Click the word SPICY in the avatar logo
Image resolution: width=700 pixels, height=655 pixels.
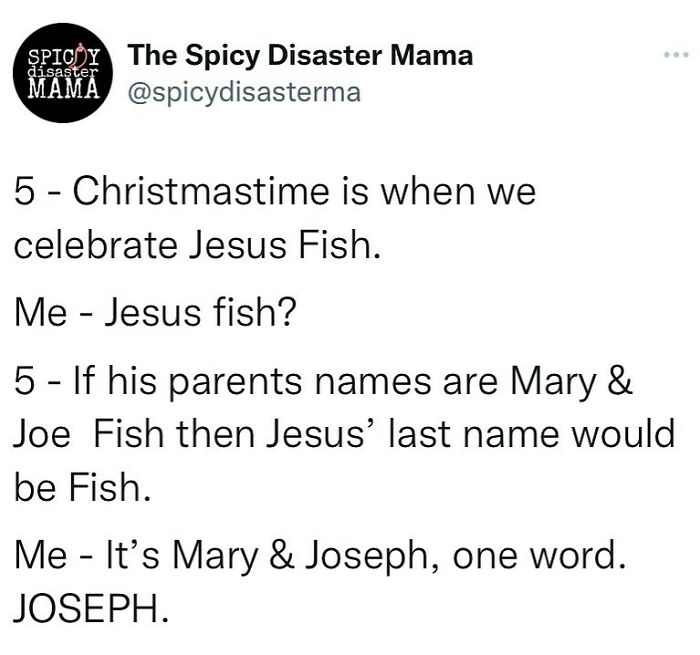(63, 58)
